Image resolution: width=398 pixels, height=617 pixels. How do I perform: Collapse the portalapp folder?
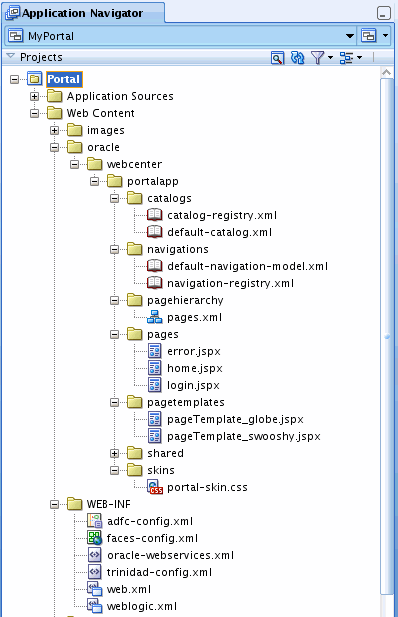click(94, 181)
